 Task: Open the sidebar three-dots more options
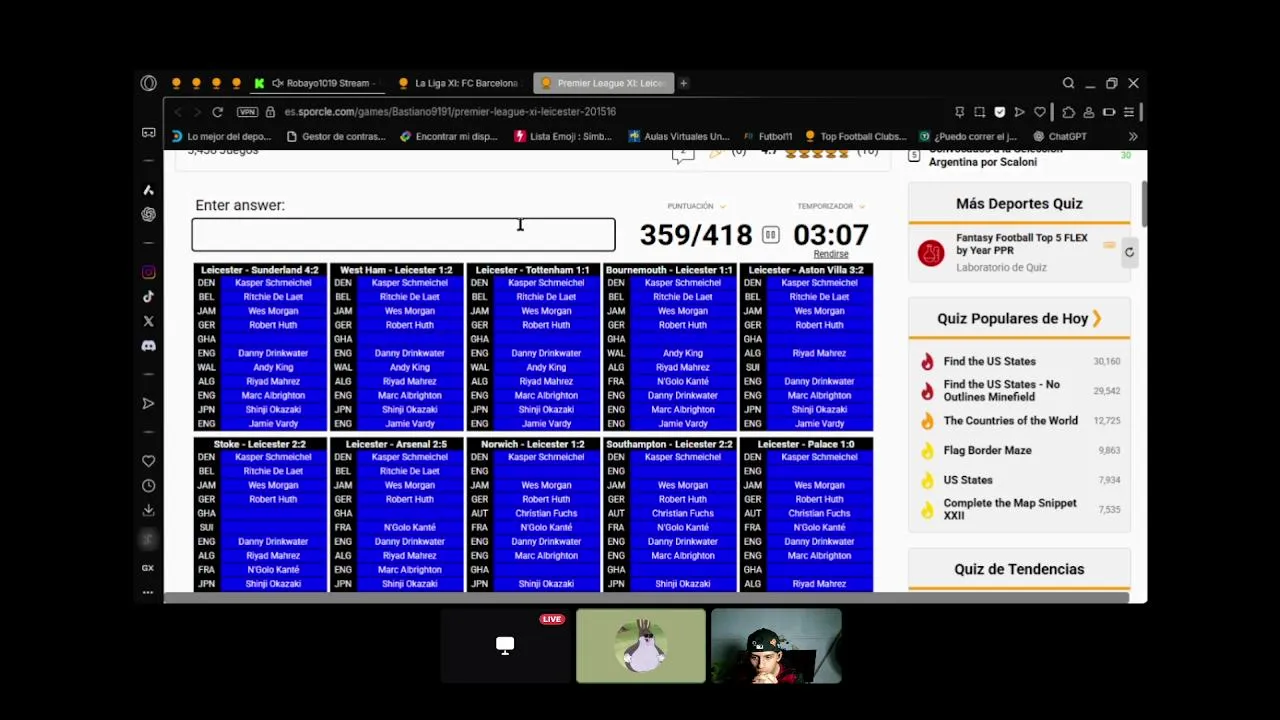(148, 592)
